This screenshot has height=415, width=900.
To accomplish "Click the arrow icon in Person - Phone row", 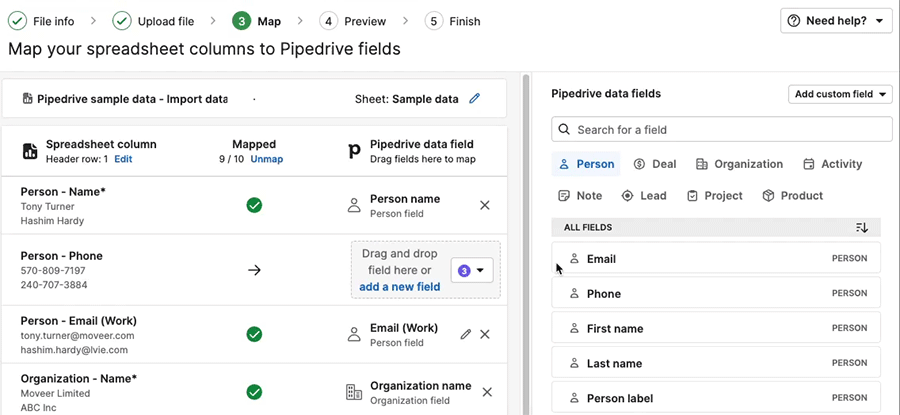I will (254, 270).
